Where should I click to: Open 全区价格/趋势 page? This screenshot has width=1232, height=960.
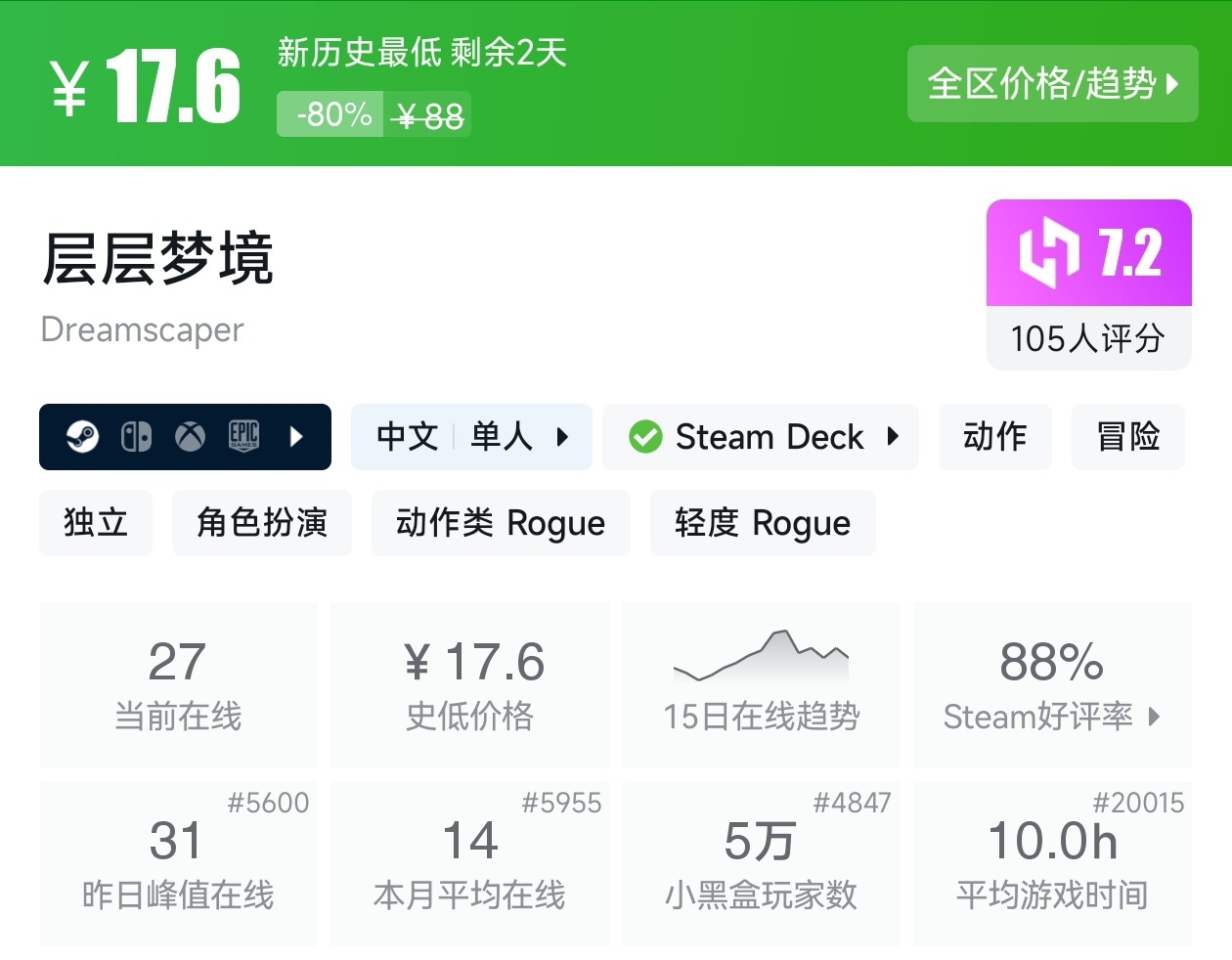point(1052,85)
